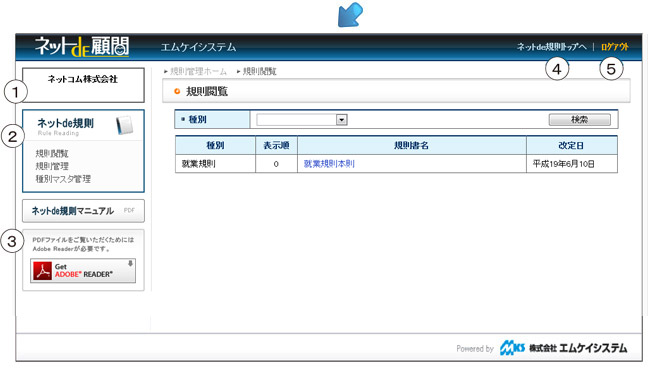This screenshot has width=650, height=383.
Task: Select 種別マスタ管理 in the sidebar
Action: (x=63, y=179)
